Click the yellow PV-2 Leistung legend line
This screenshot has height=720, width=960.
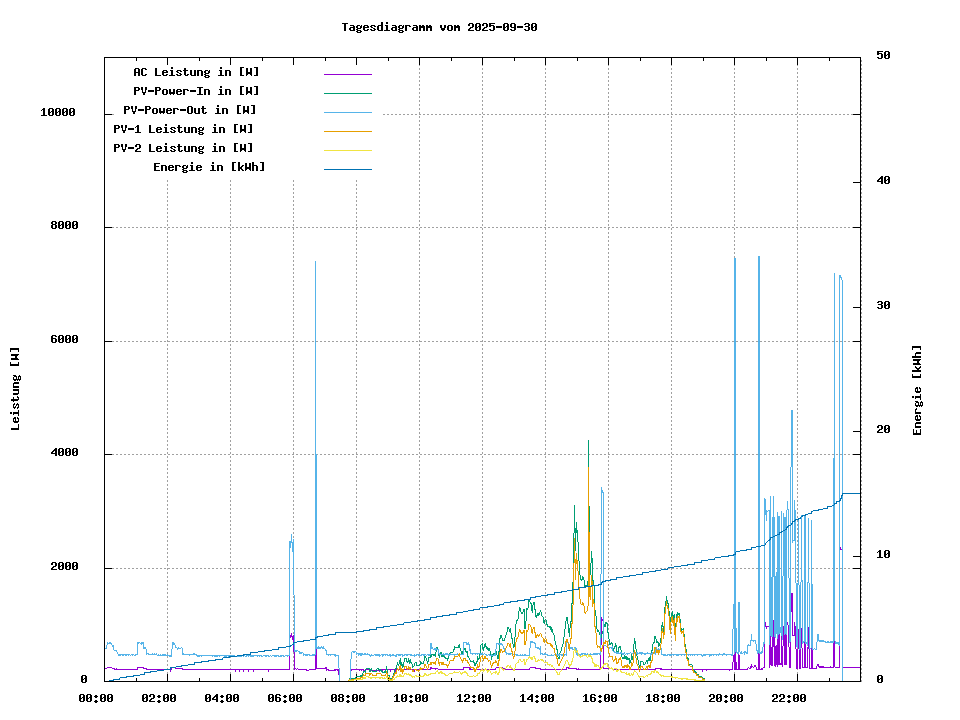[347, 150]
